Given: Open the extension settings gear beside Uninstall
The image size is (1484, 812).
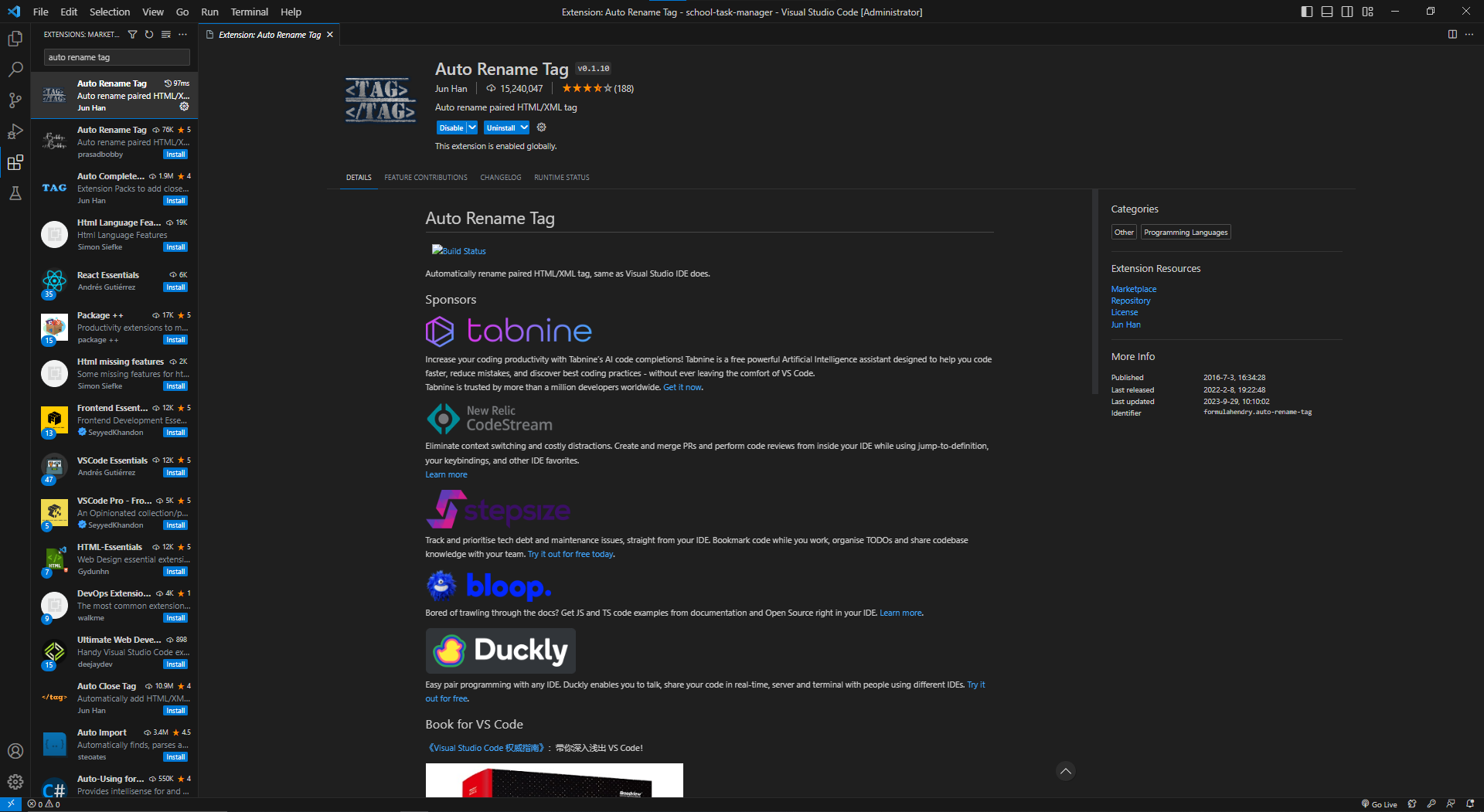Looking at the screenshot, I should click(x=541, y=127).
